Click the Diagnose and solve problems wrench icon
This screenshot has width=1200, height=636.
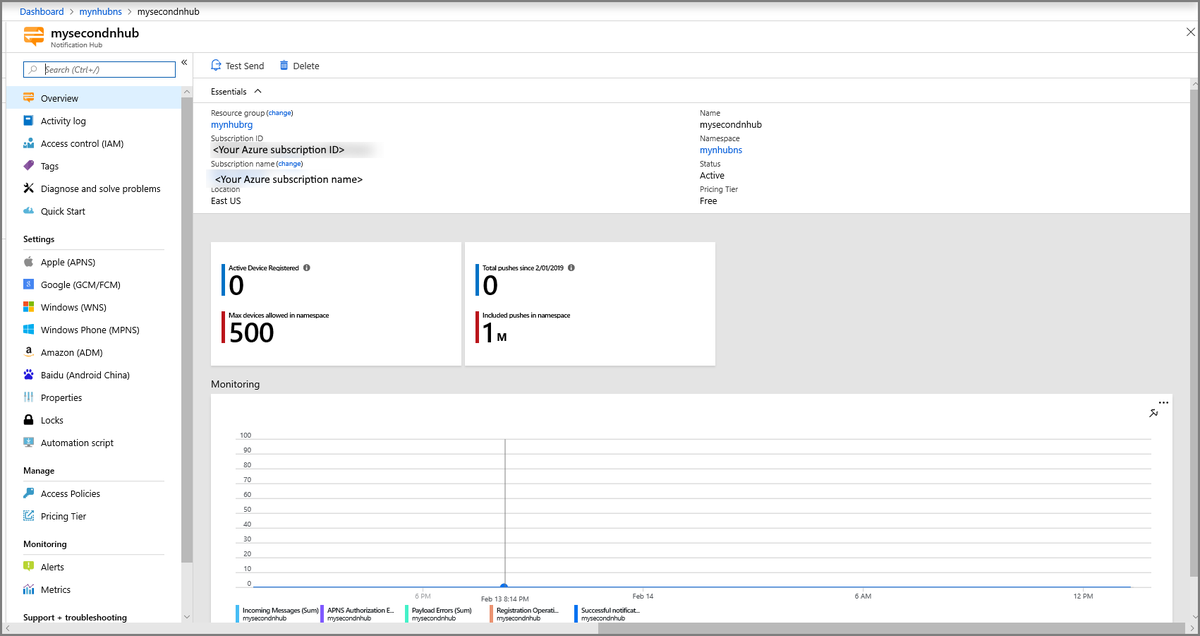(29, 188)
